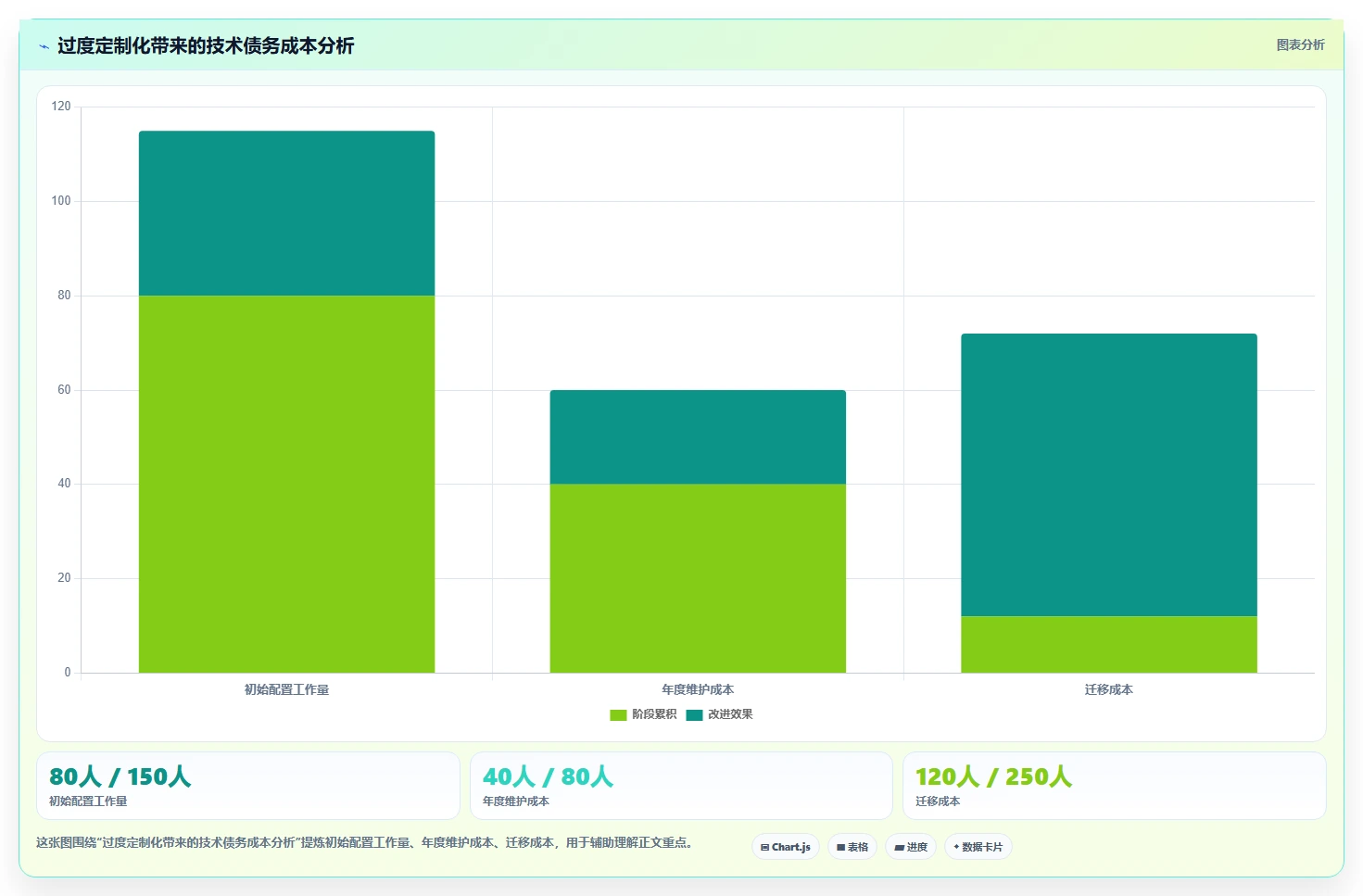
Task: Select the Chart.js tag chip
Action: click(x=786, y=847)
